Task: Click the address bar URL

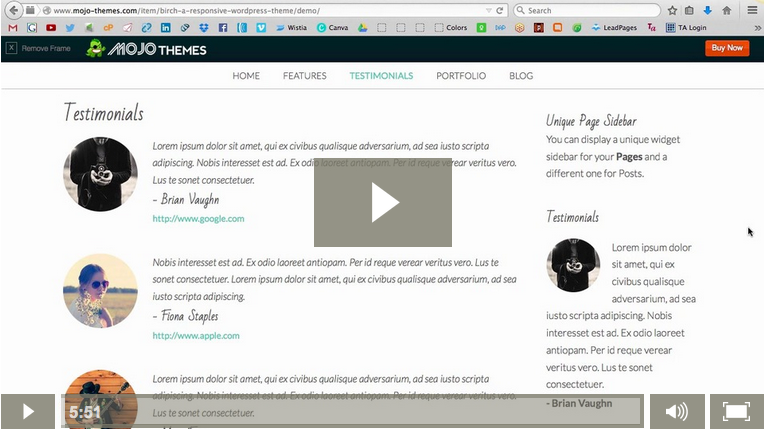Action: click(186, 10)
